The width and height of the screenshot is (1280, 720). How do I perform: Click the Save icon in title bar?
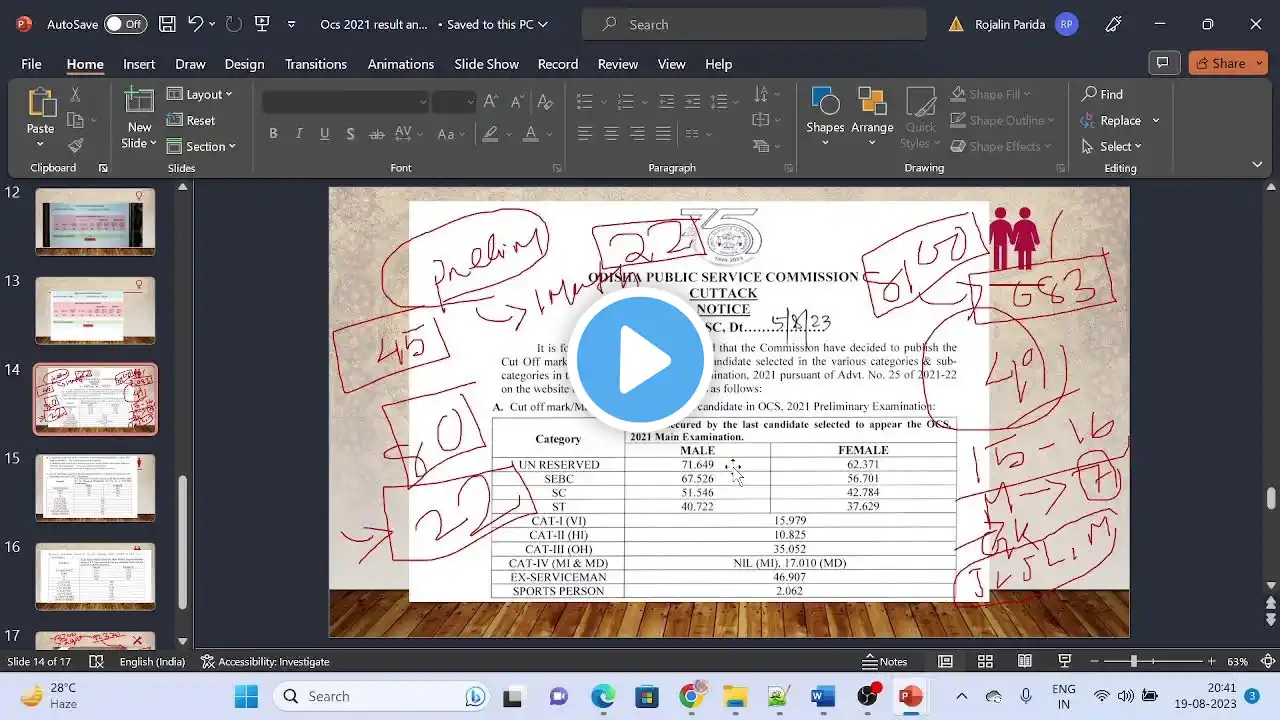click(x=167, y=24)
